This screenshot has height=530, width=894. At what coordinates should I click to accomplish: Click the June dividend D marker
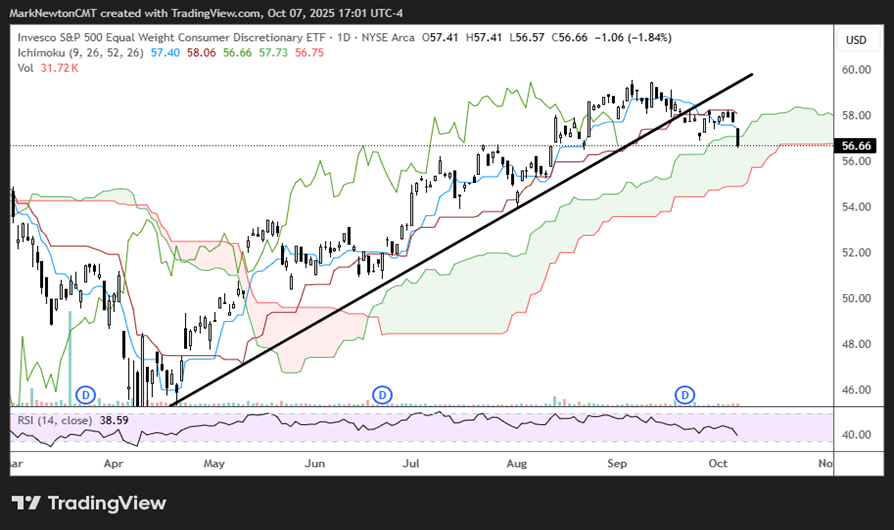[x=382, y=394]
